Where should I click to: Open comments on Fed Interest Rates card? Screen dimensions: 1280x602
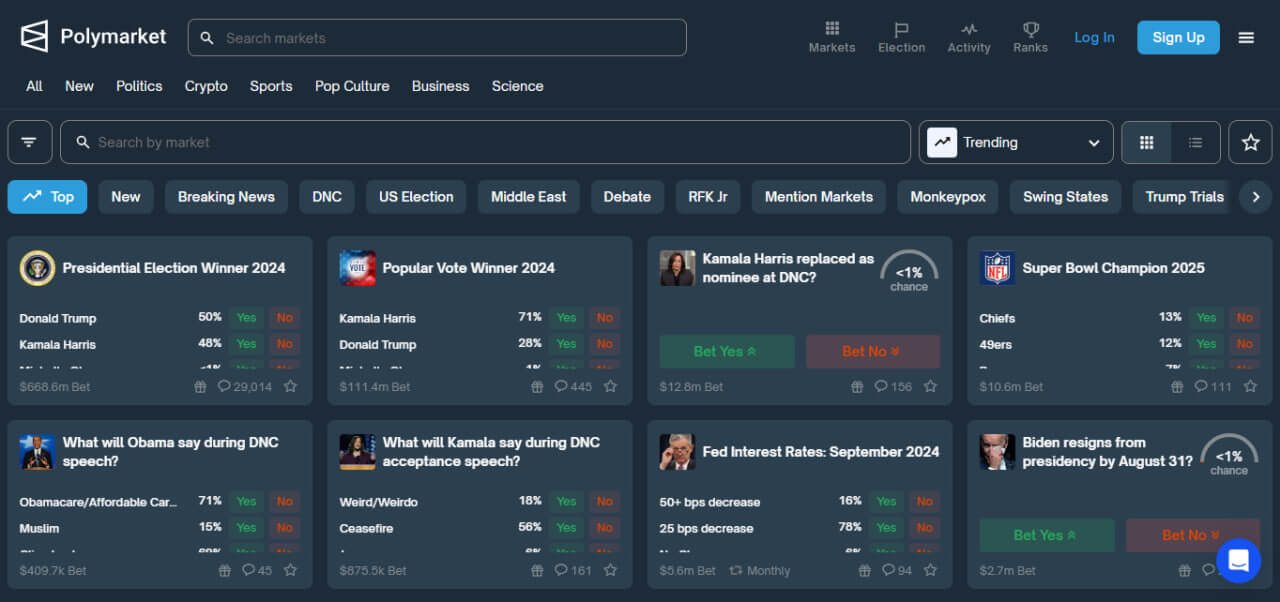tap(897, 570)
